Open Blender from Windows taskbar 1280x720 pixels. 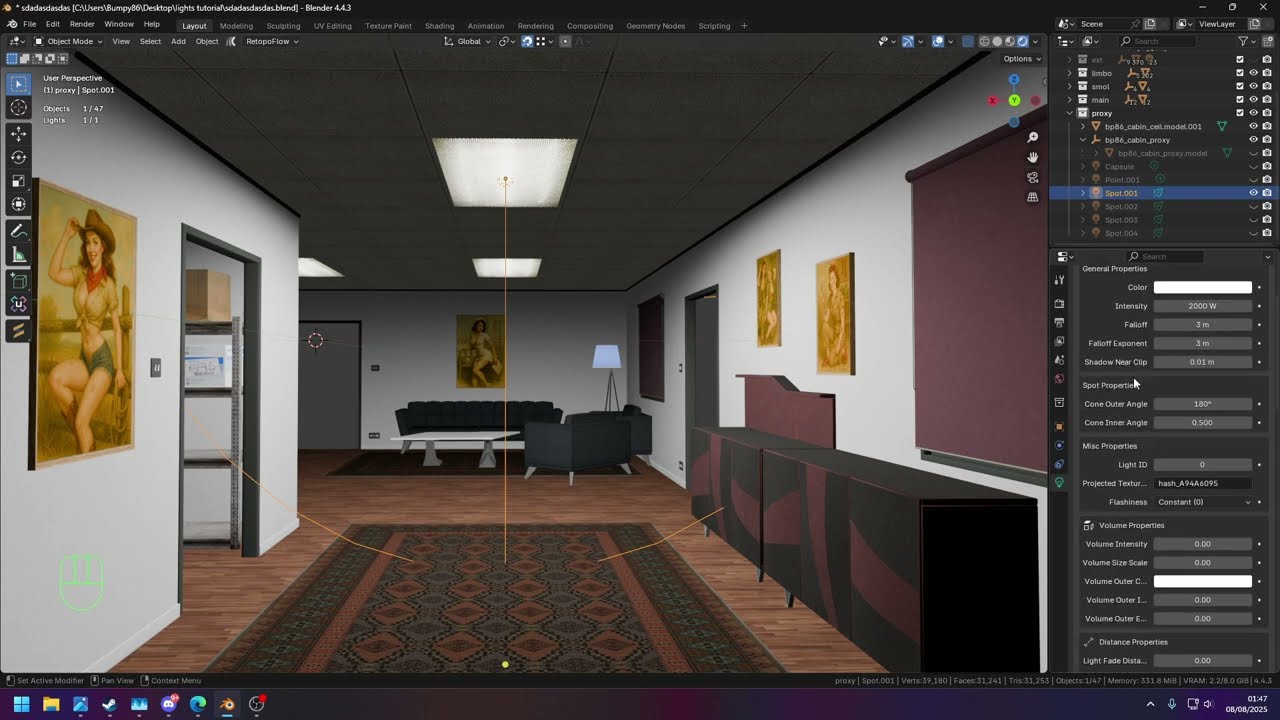(x=227, y=704)
